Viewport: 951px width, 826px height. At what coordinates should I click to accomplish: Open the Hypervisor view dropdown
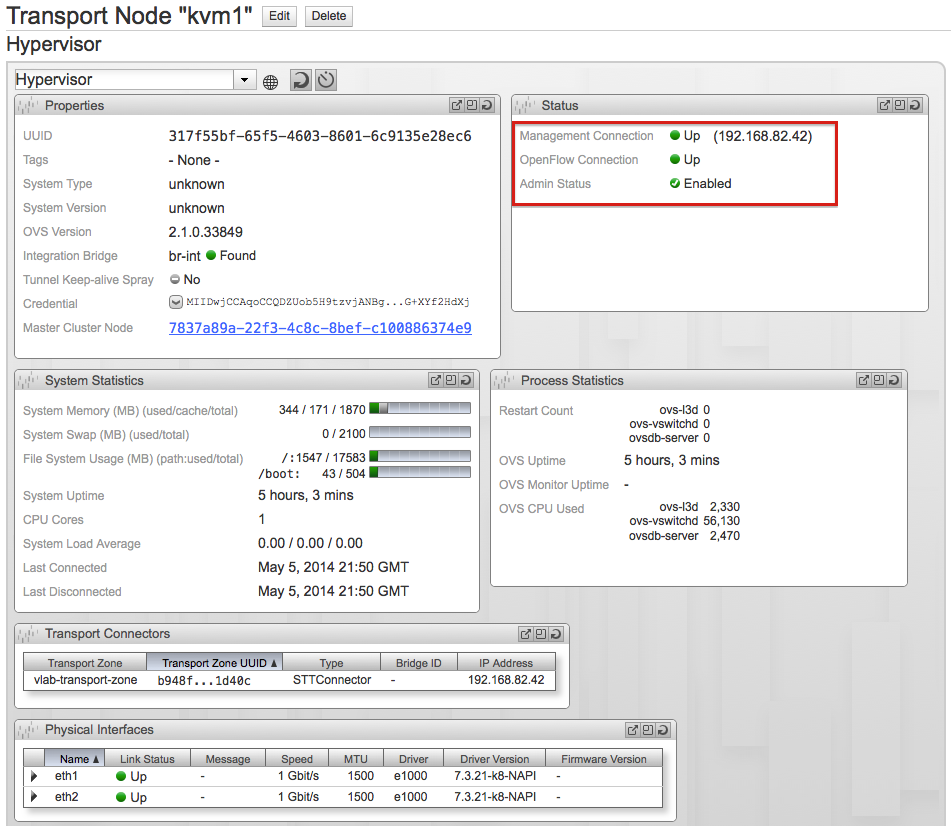pyautogui.click(x=245, y=80)
